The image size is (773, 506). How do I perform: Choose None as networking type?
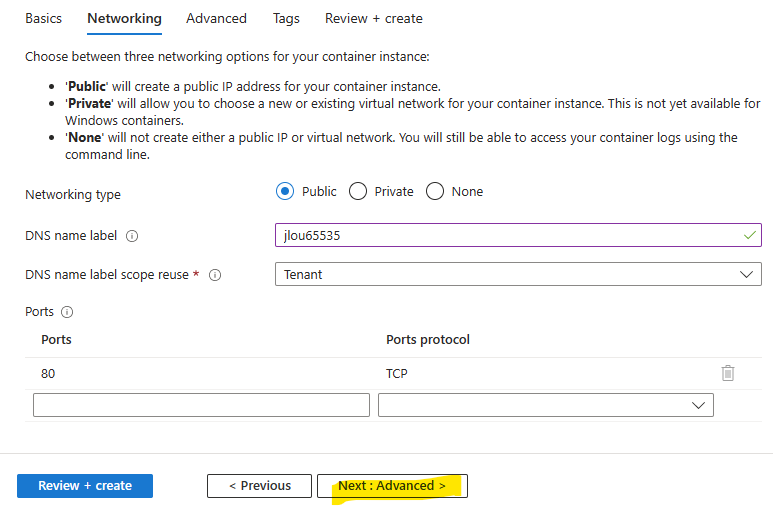click(435, 191)
